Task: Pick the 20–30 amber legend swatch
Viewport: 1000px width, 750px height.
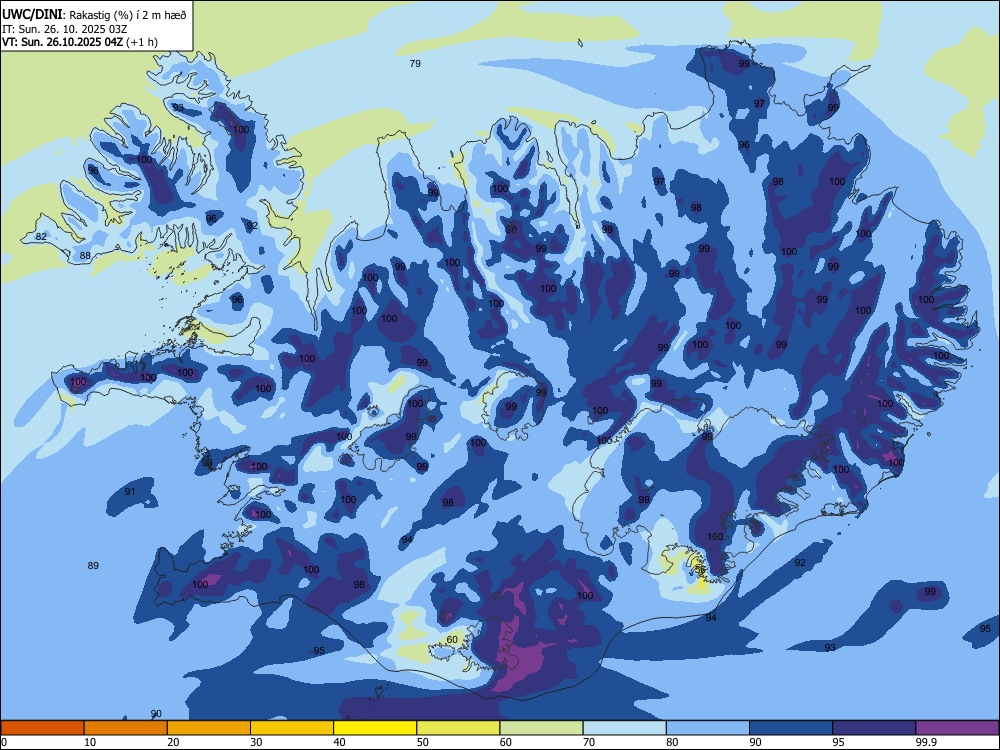Action: coord(209,728)
